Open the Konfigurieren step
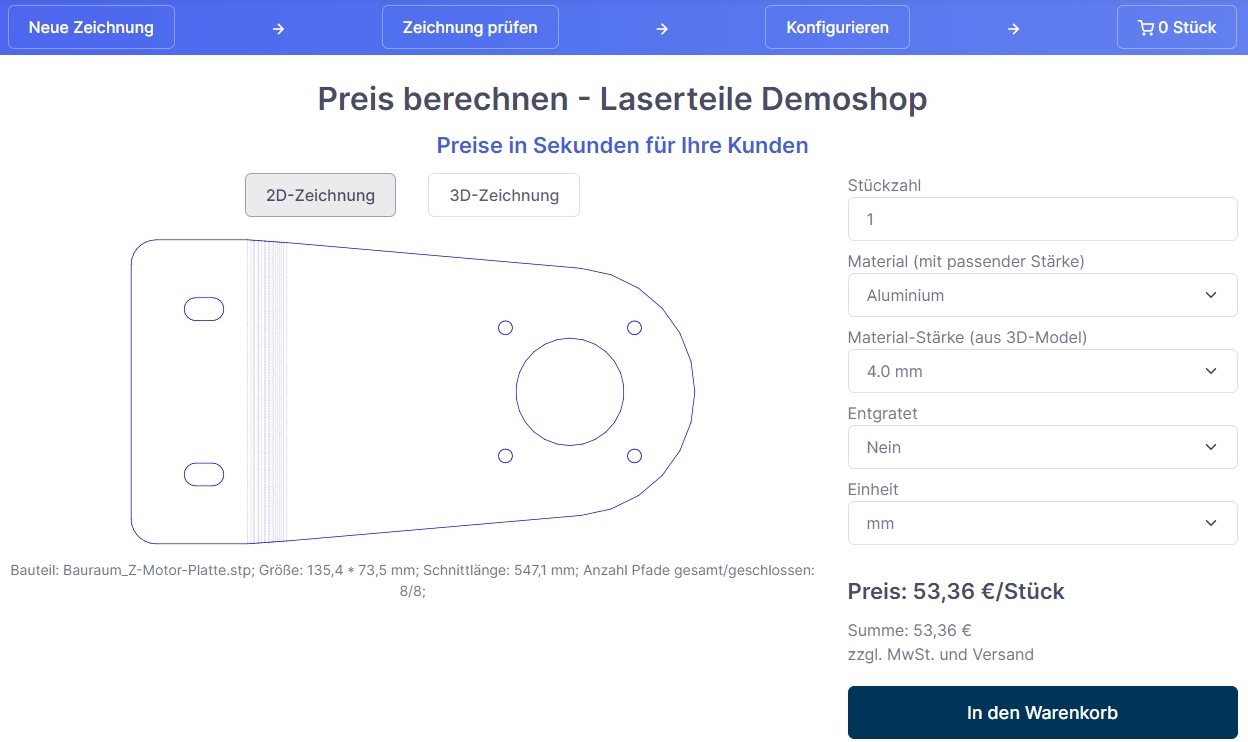This screenshot has width=1248, height=742. coord(837,28)
